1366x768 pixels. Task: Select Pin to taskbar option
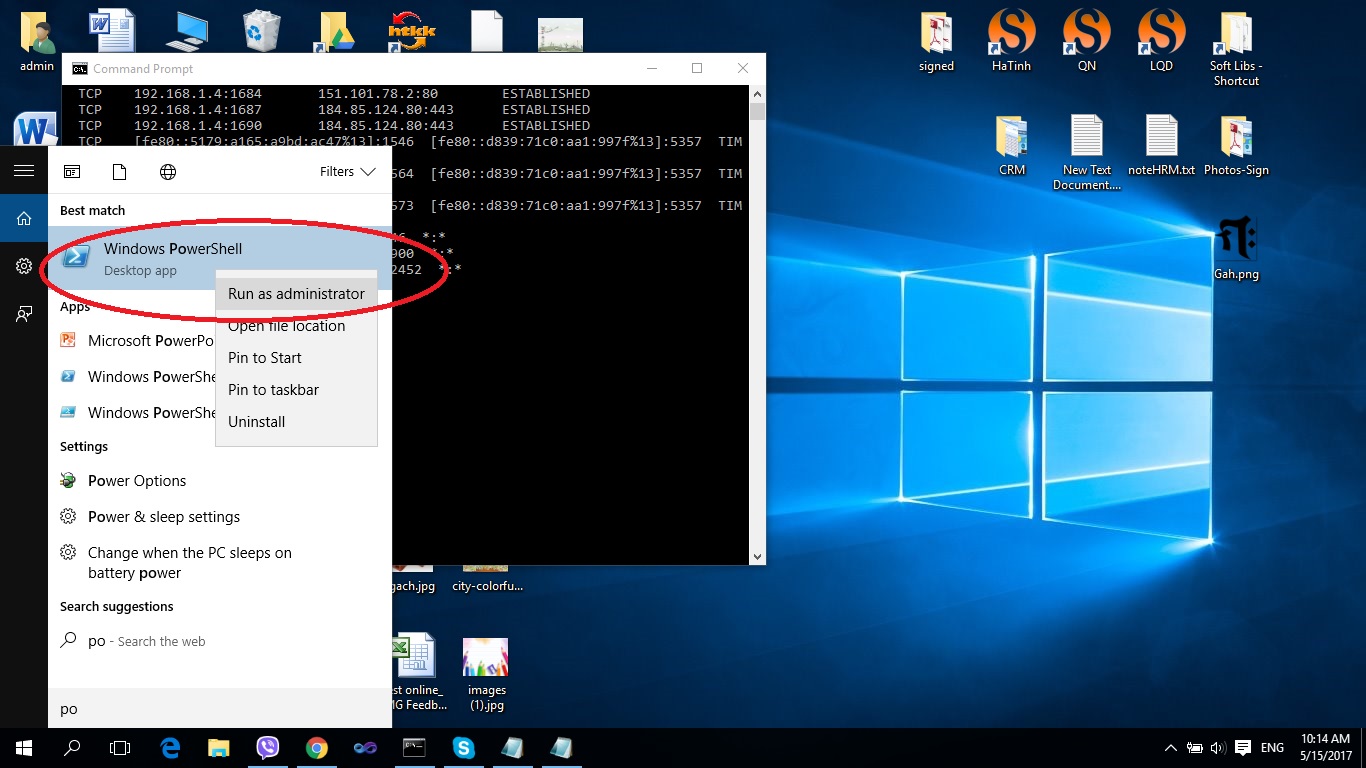pyautogui.click(x=273, y=390)
